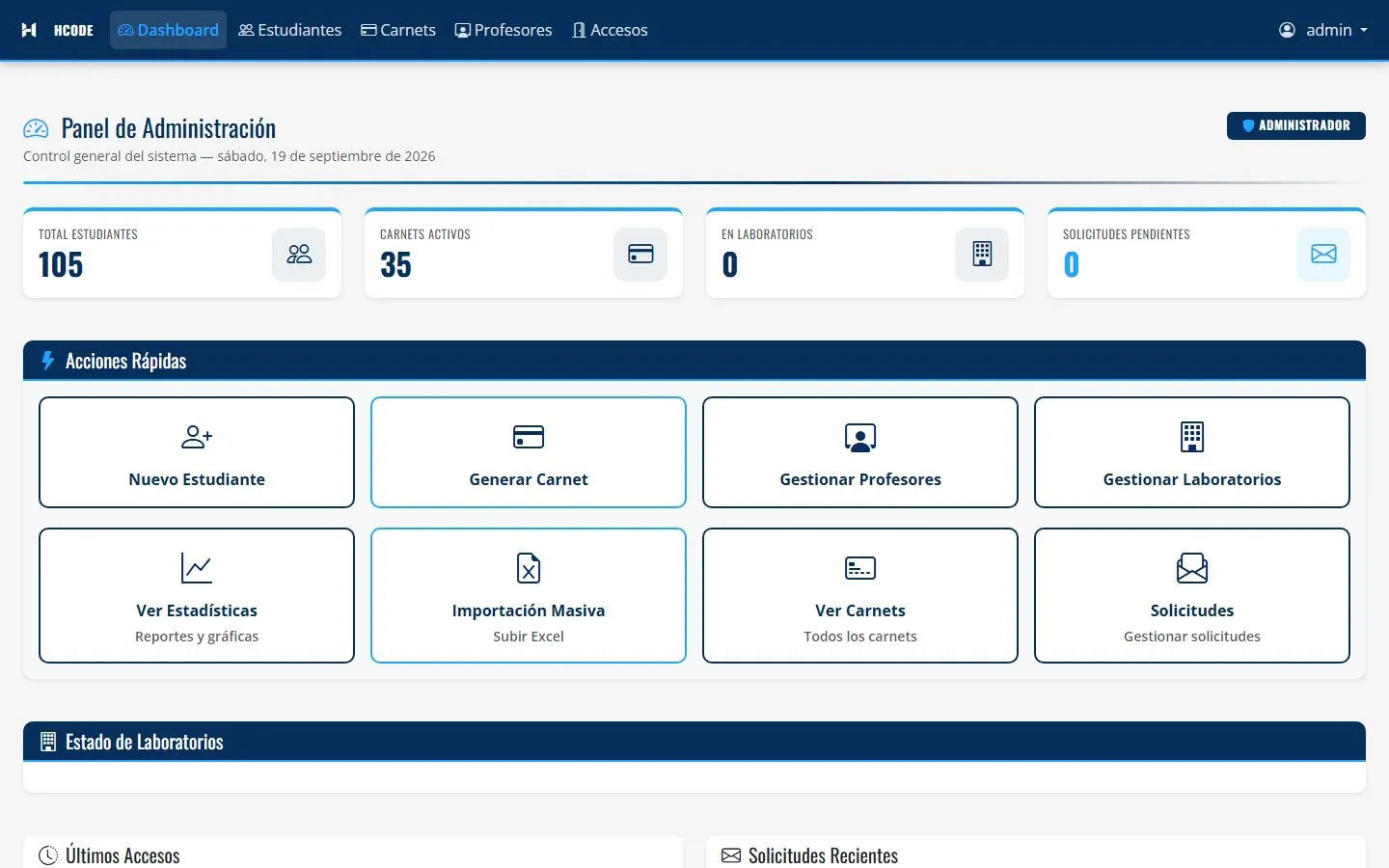Click the line chart icon in Ver Estadísticas

(x=197, y=568)
